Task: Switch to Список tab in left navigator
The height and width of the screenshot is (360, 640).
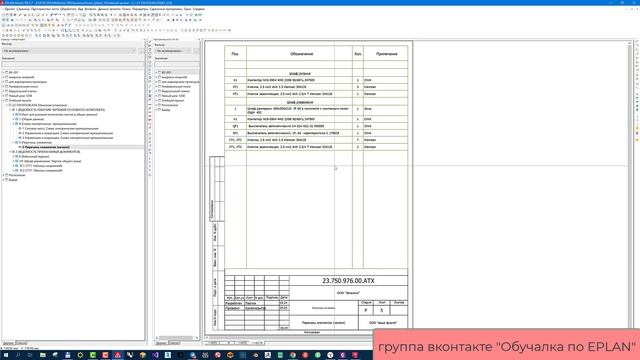Action: (21, 343)
